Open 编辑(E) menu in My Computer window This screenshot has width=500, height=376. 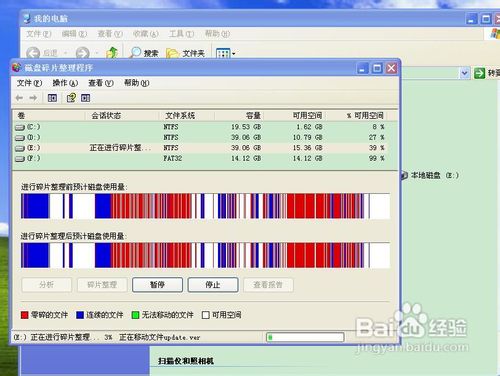point(74,34)
